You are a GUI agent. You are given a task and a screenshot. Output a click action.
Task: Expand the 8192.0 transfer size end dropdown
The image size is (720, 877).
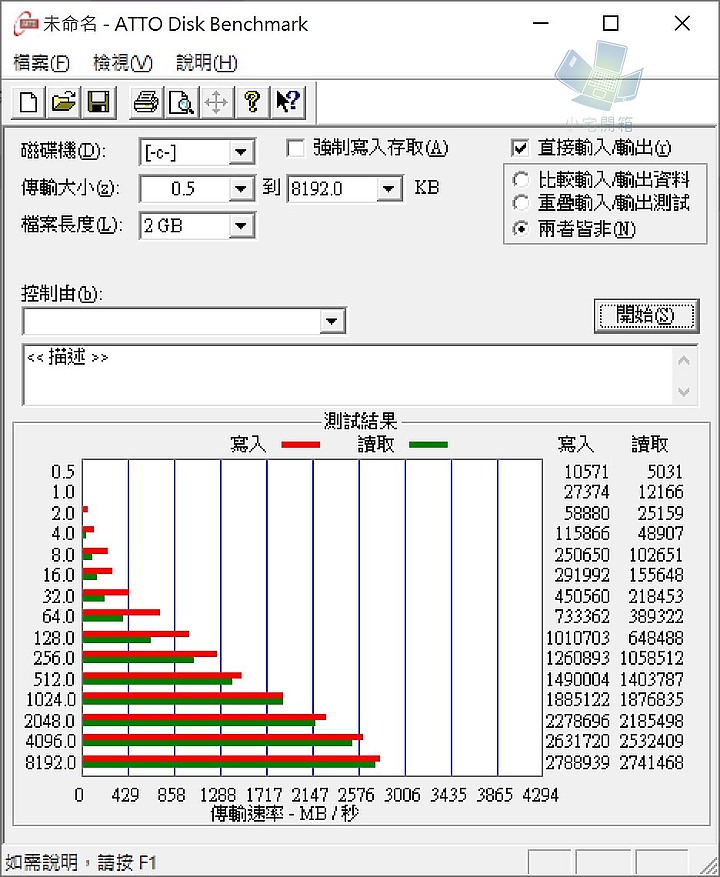pyautogui.click(x=388, y=189)
